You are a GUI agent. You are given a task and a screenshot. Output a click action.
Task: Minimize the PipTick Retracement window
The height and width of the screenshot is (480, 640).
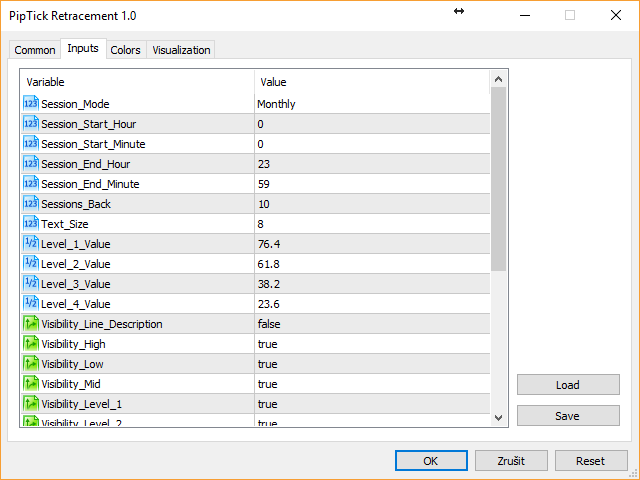click(x=525, y=16)
